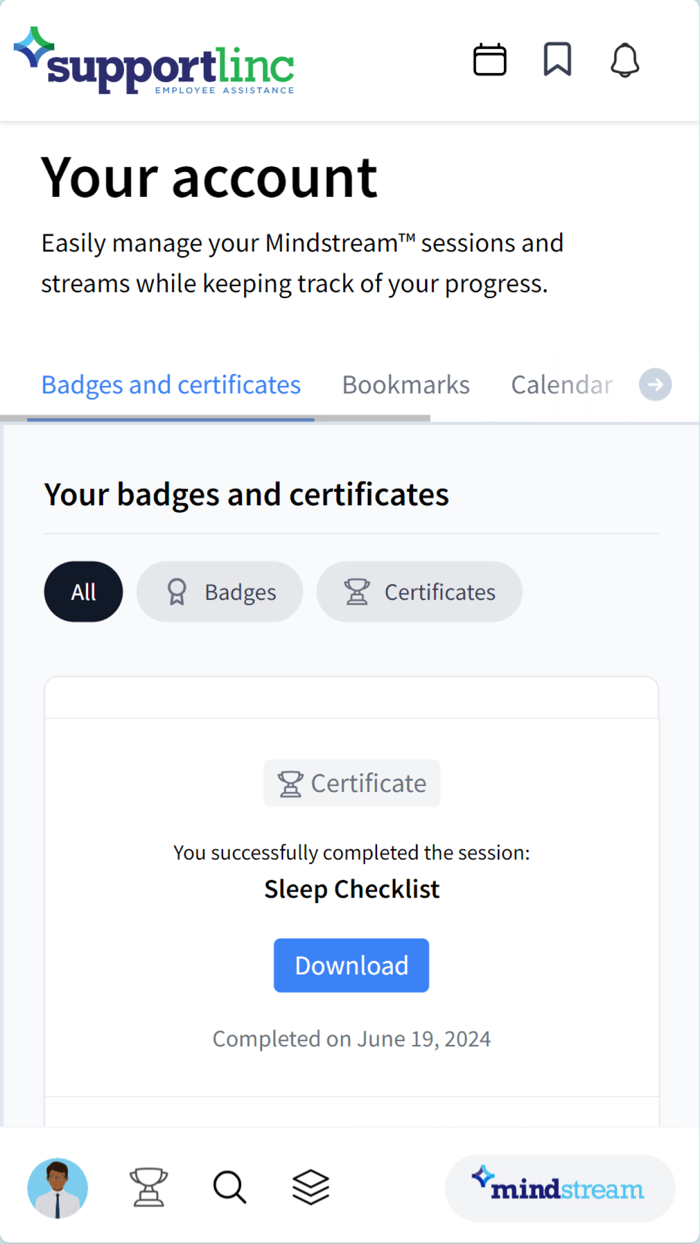Click the Certificate label tag

352,783
